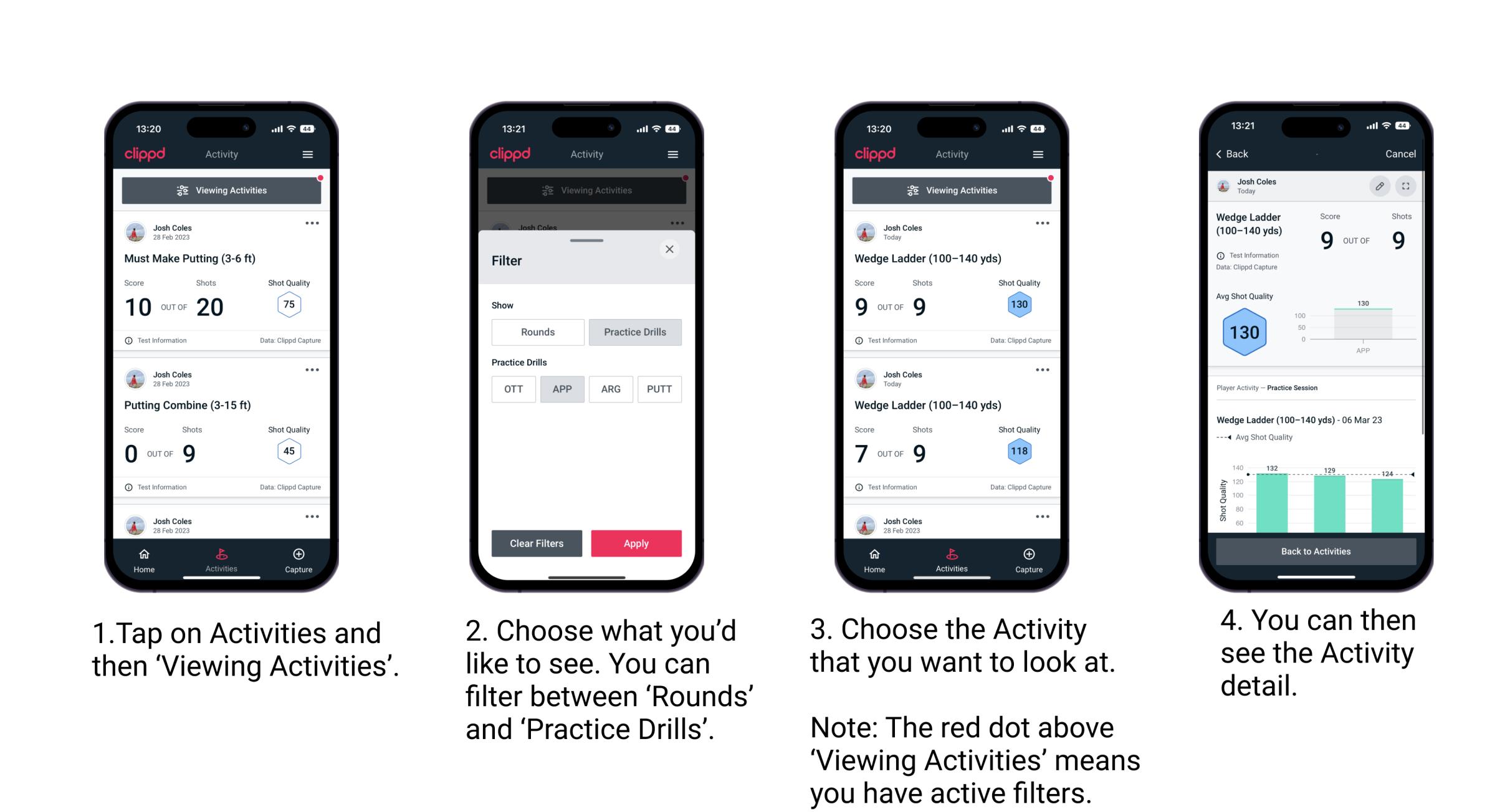Image resolution: width=1510 pixels, height=812 pixels.
Task: Select the Practice Drills toggle button
Action: click(634, 332)
